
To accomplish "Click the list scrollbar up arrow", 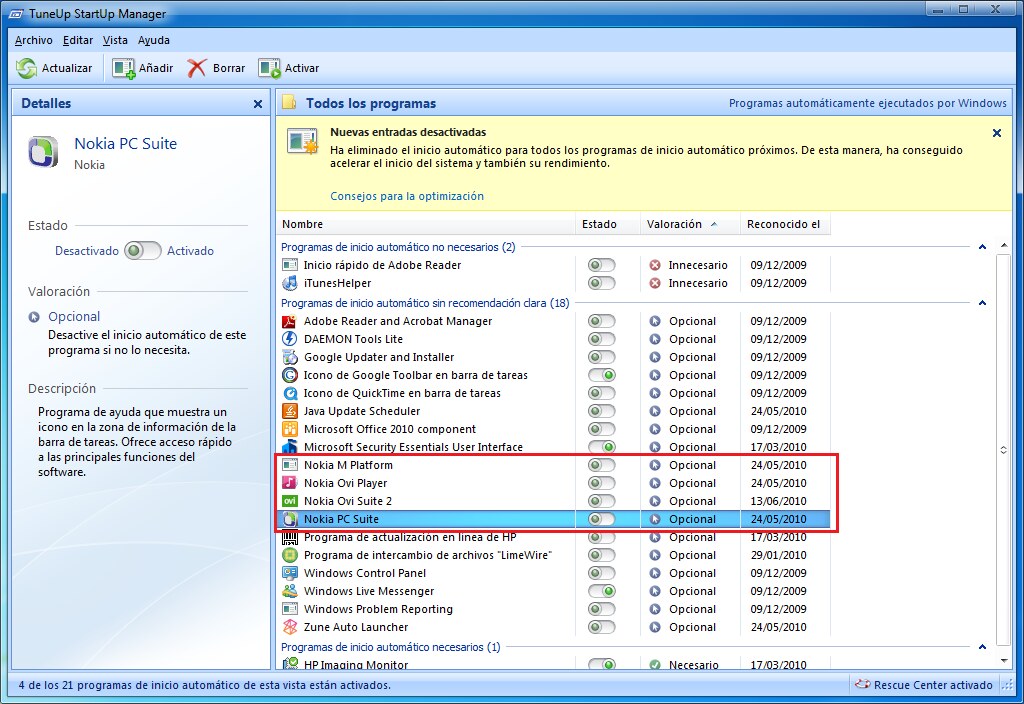I will [x=1004, y=246].
